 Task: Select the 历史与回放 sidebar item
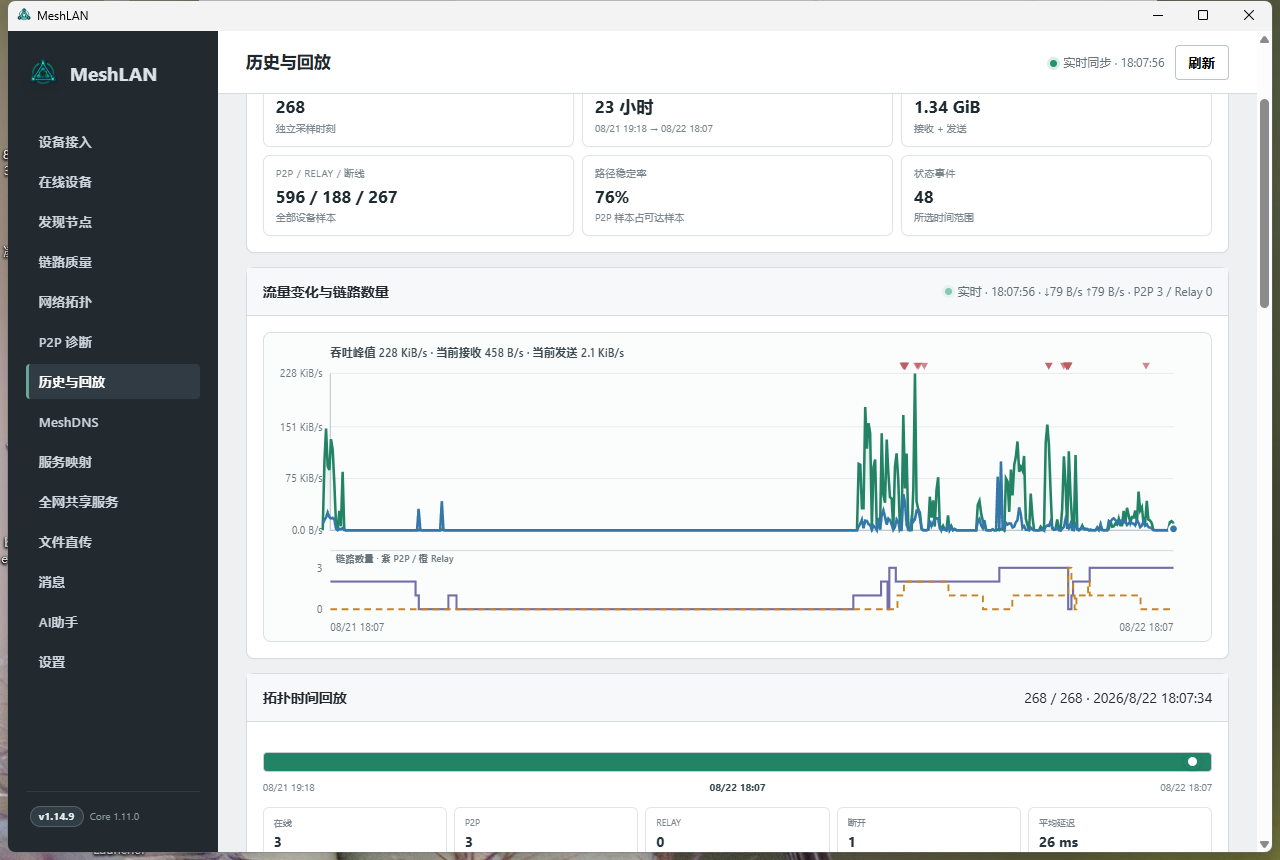click(x=113, y=382)
